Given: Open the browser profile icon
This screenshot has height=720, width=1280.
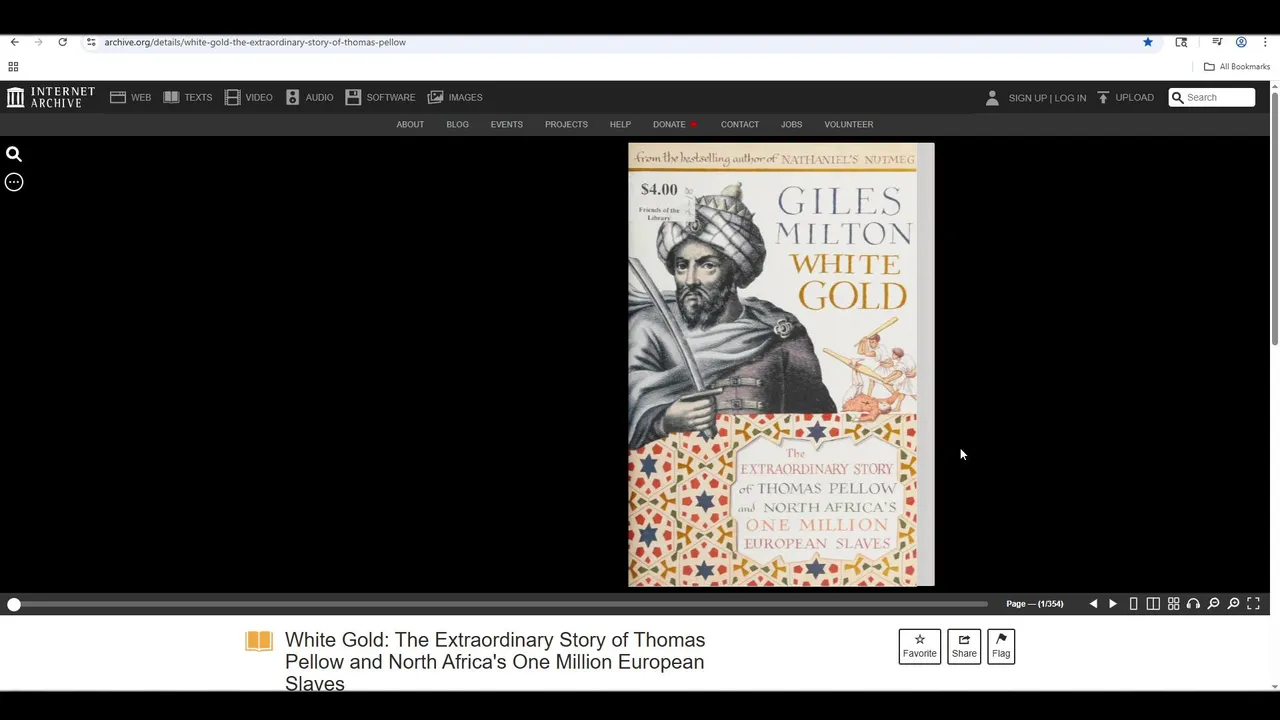Looking at the screenshot, I should [x=1241, y=42].
